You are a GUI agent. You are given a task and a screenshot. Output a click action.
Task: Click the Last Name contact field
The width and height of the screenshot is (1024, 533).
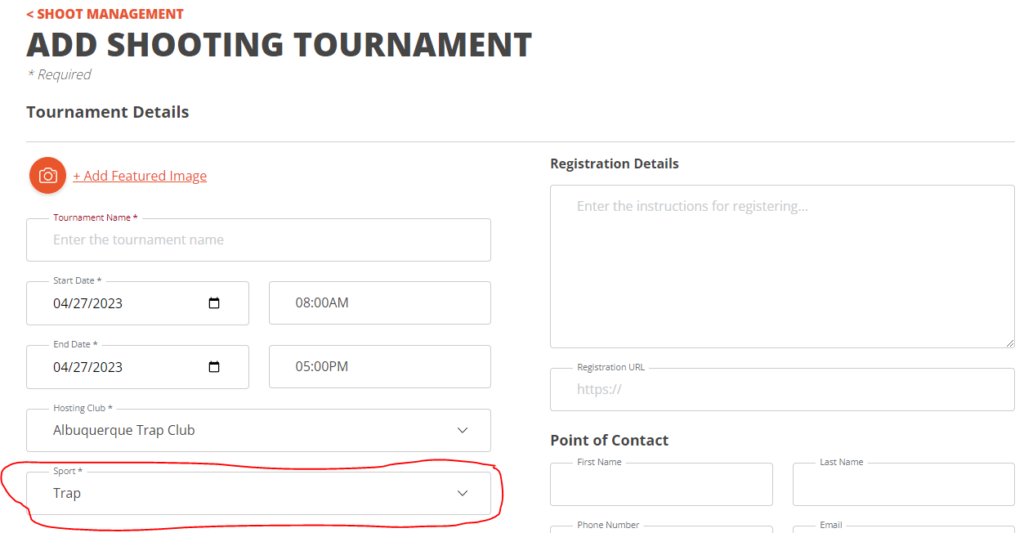point(904,484)
